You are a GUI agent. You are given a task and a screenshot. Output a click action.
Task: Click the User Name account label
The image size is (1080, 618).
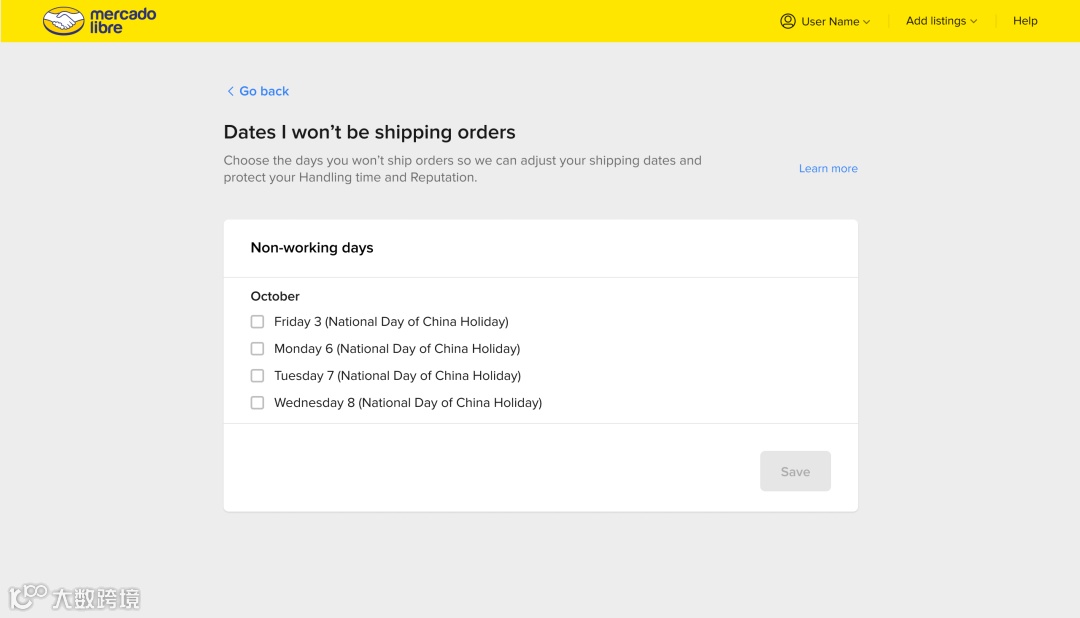(830, 21)
